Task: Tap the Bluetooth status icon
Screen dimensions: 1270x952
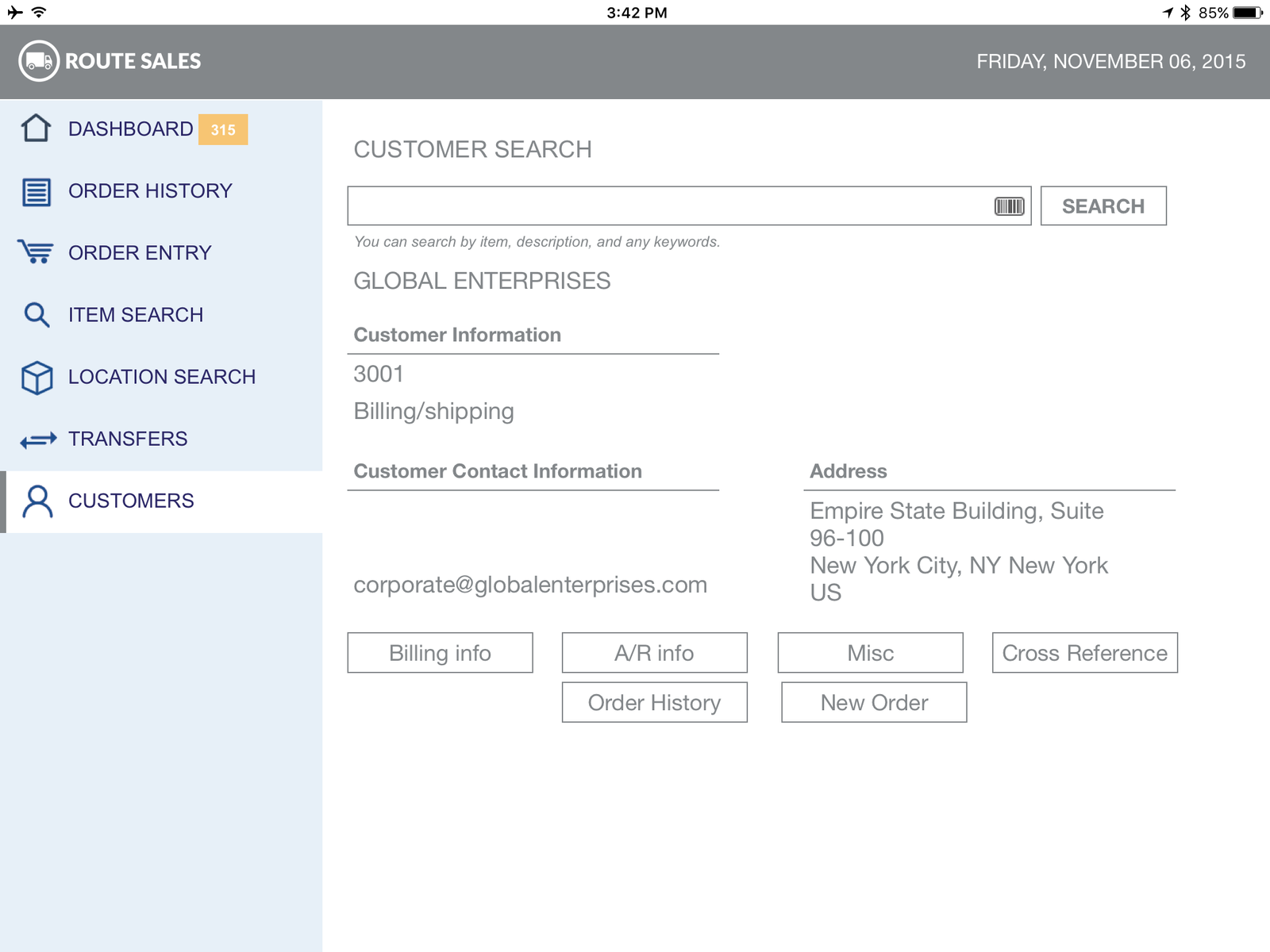Action: point(1185,12)
